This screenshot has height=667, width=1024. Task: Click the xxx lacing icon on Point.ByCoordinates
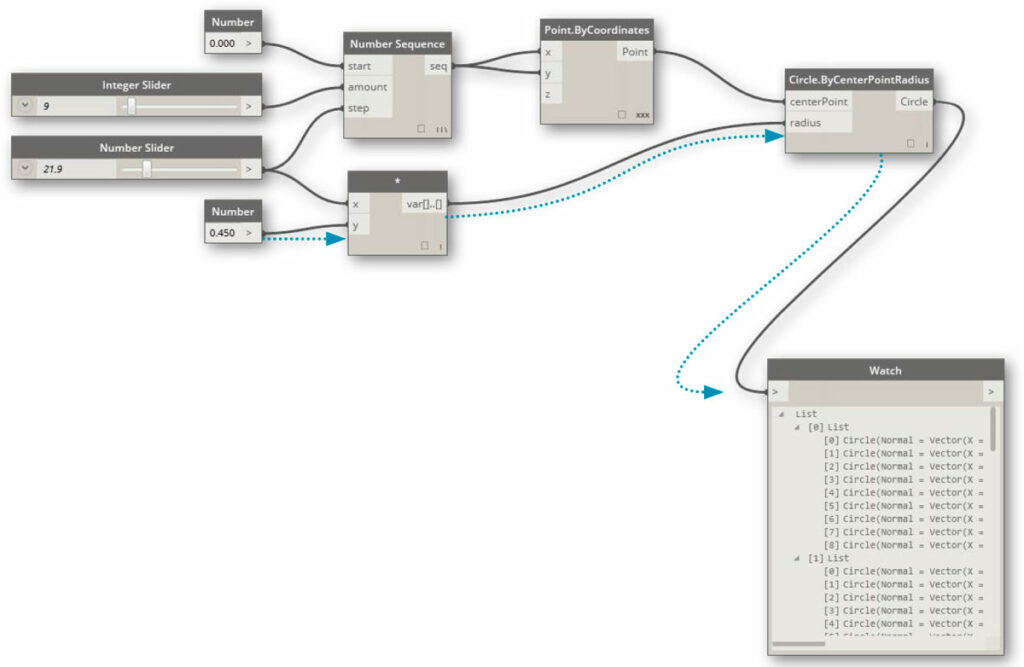[x=642, y=115]
